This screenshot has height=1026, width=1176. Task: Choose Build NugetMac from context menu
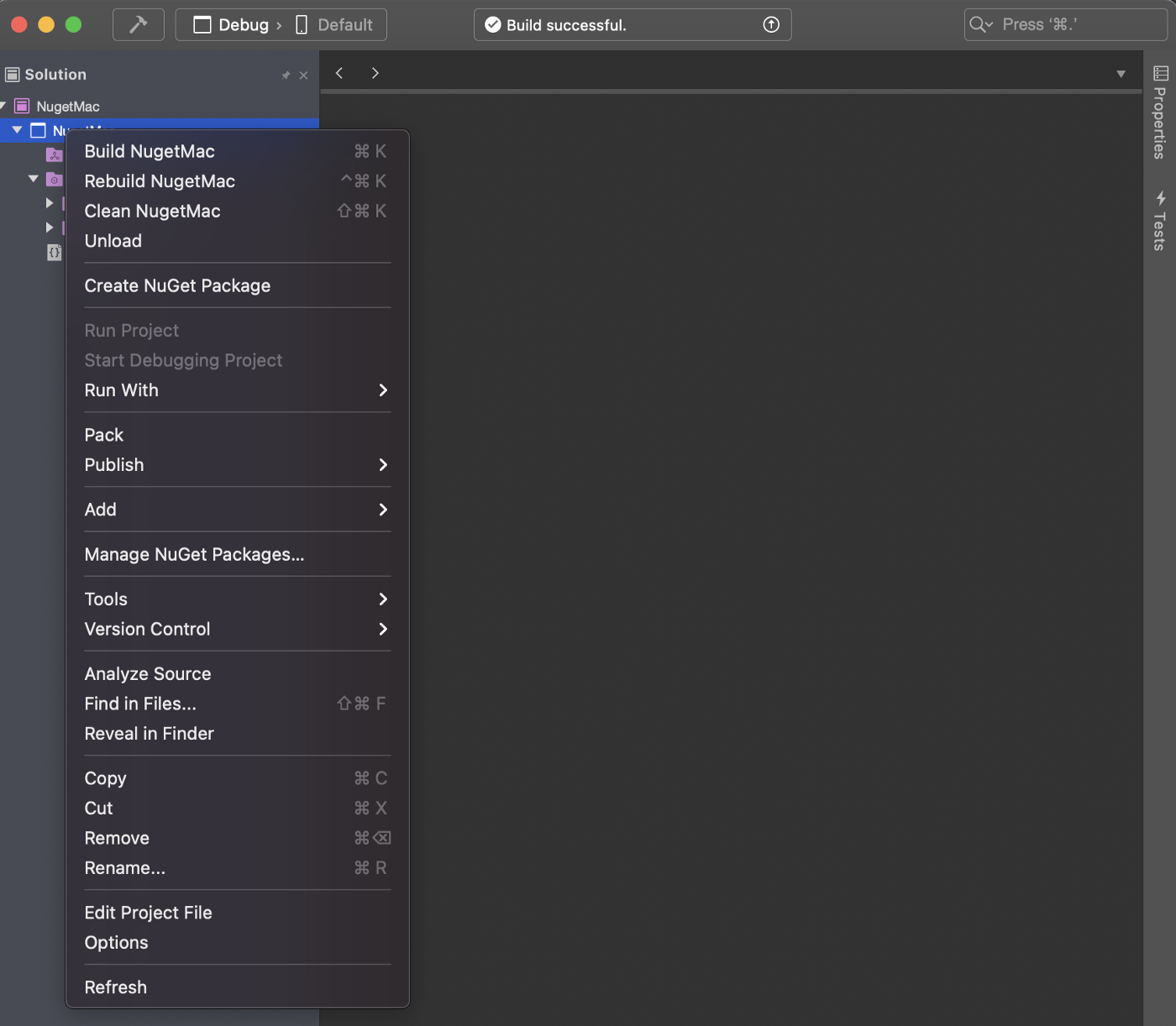238,151
